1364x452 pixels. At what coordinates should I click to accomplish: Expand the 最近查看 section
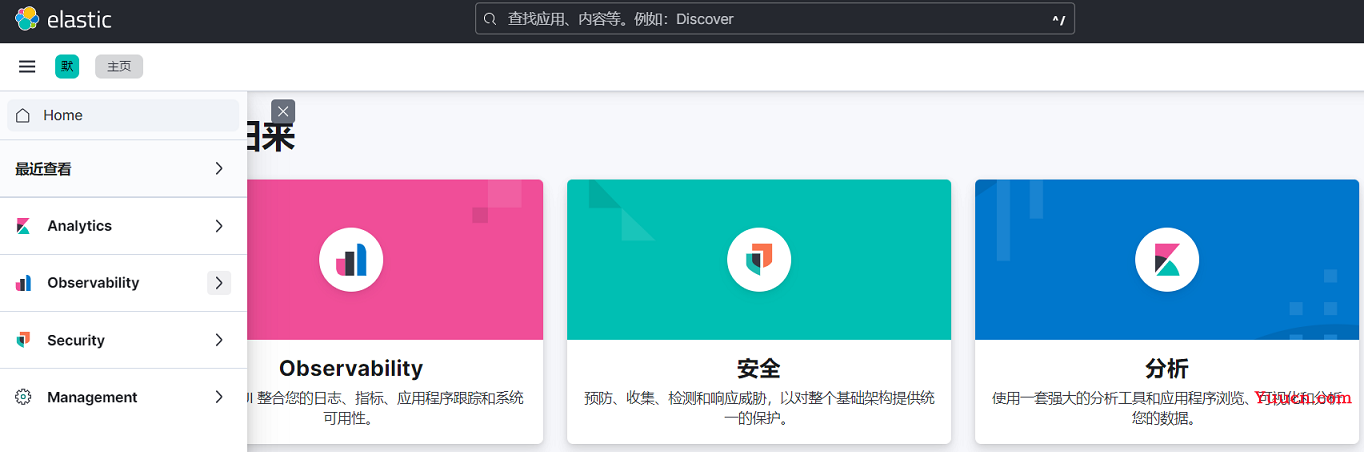(123, 169)
